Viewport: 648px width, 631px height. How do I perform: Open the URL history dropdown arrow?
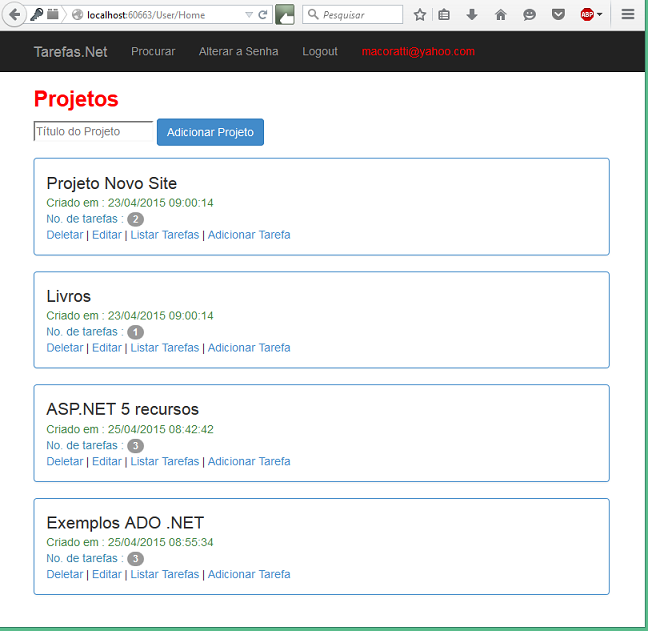(249, 15)
